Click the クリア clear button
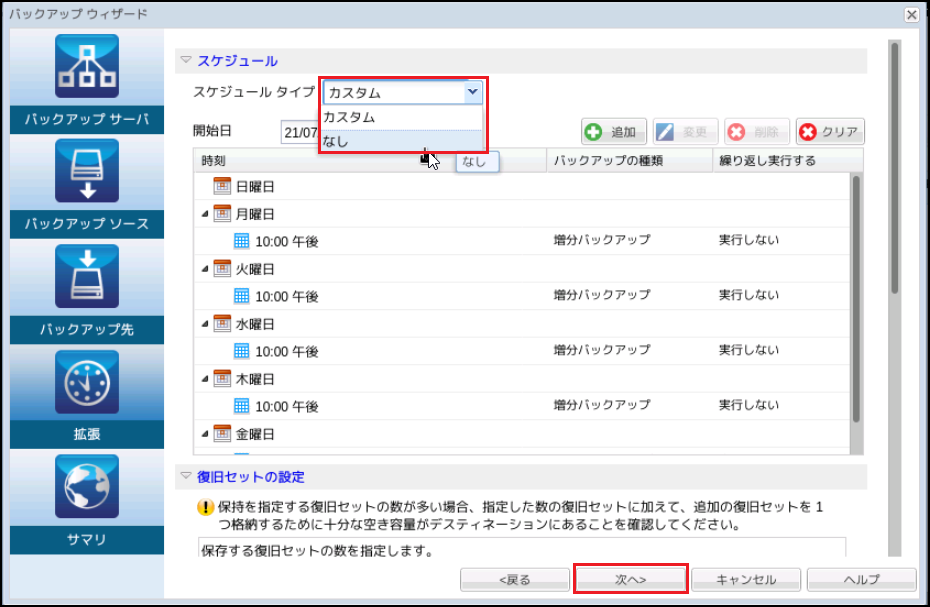Image resolution: width=930 pixels, height=607 pixels. coord(830,132)
